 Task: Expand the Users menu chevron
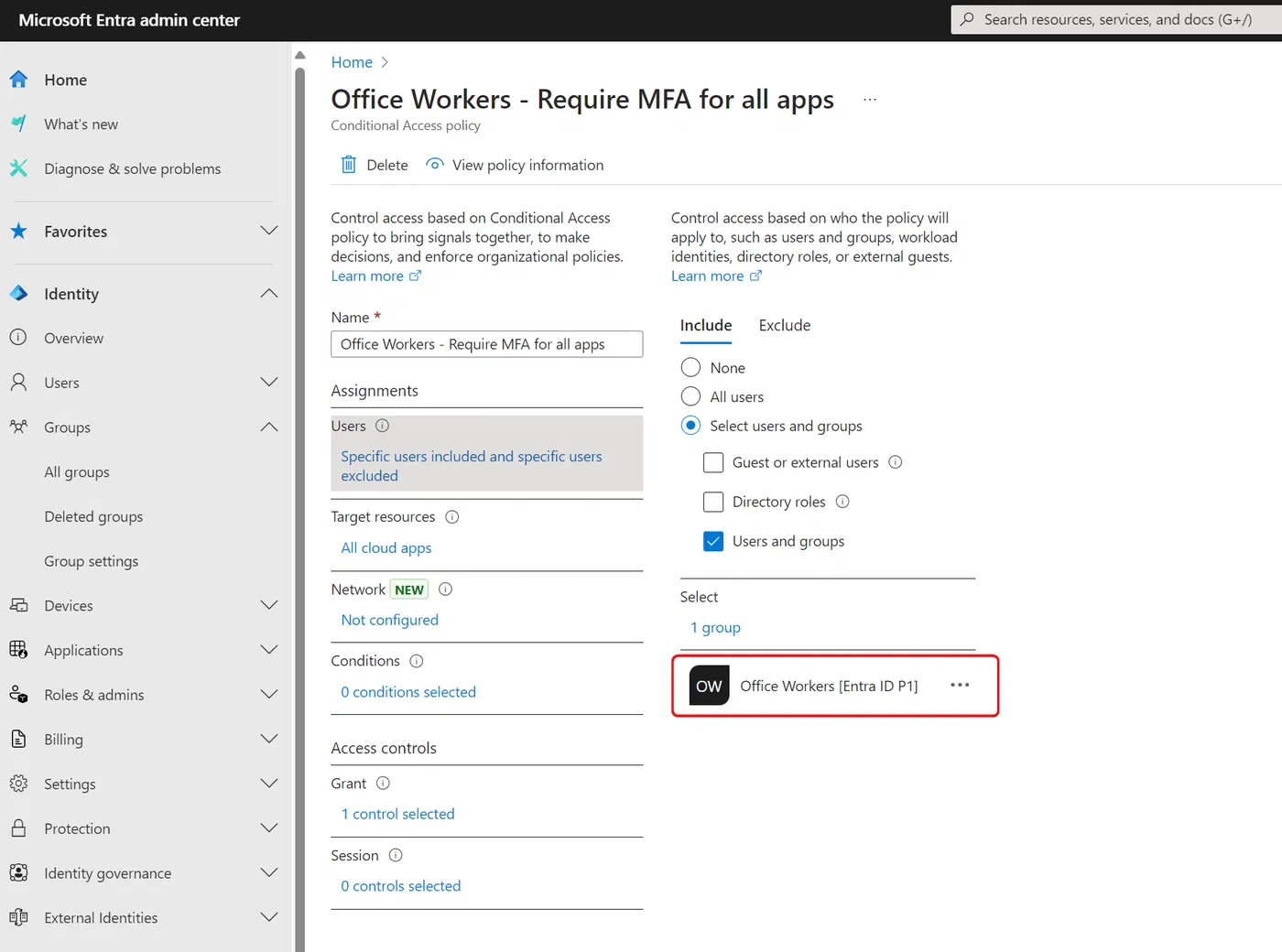click(x=268, y=383)
